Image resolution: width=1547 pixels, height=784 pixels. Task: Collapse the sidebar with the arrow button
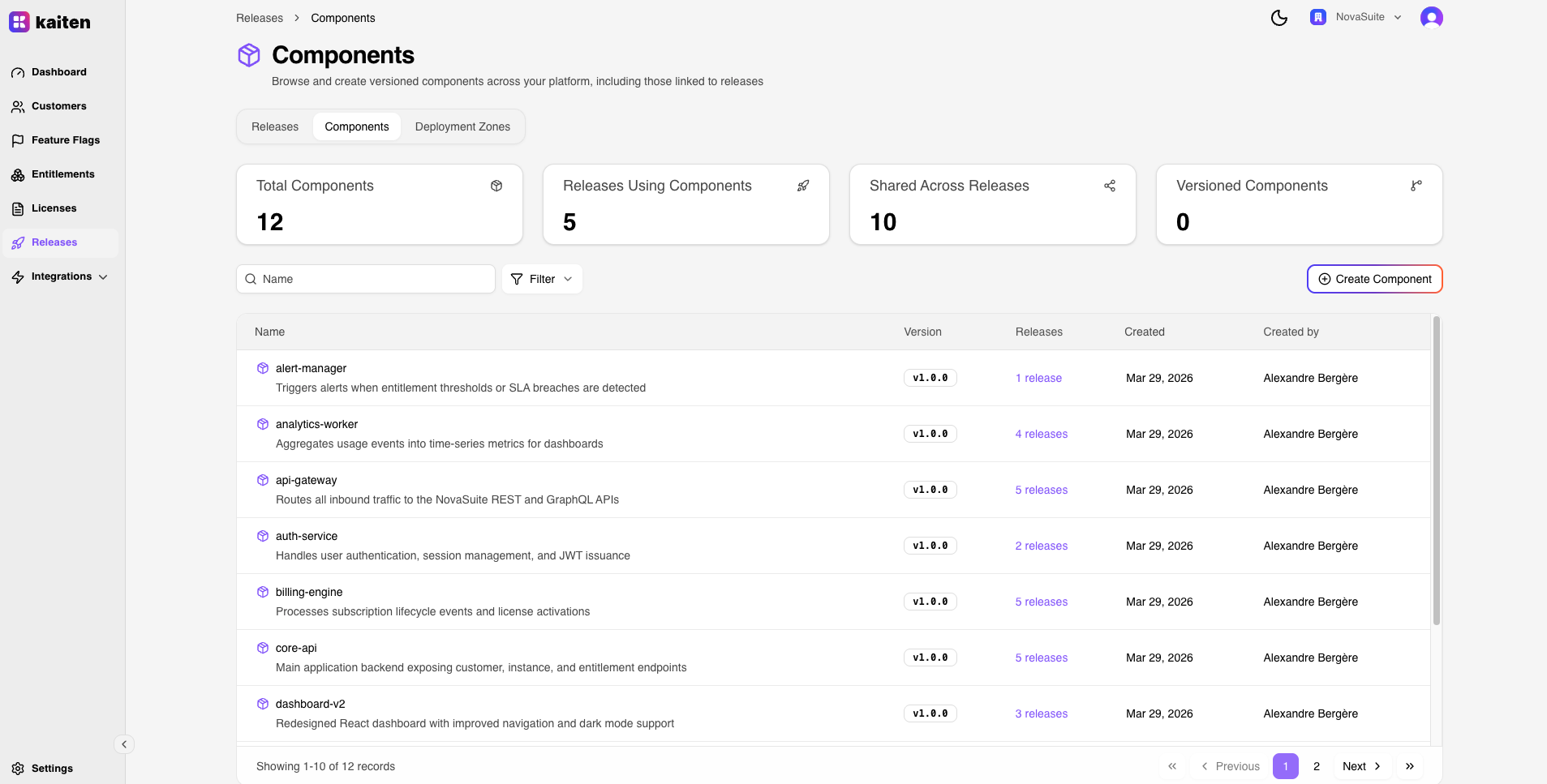pyautogui.click(x=124, y=744)
